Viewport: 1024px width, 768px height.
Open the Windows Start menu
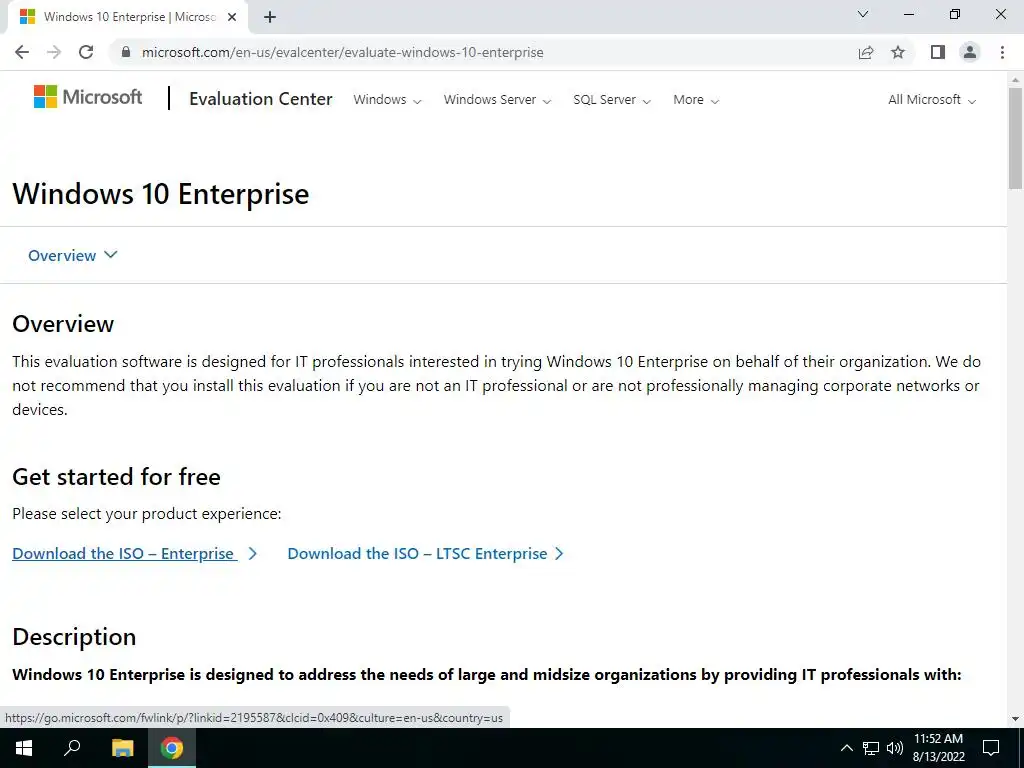23,748
